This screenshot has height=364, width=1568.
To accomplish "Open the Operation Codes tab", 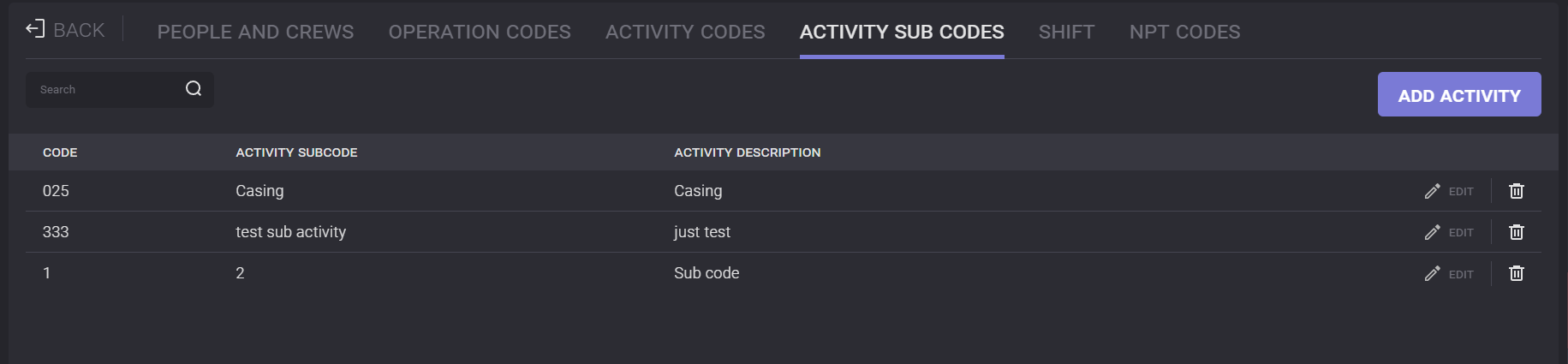I will [x=480, y=32].
